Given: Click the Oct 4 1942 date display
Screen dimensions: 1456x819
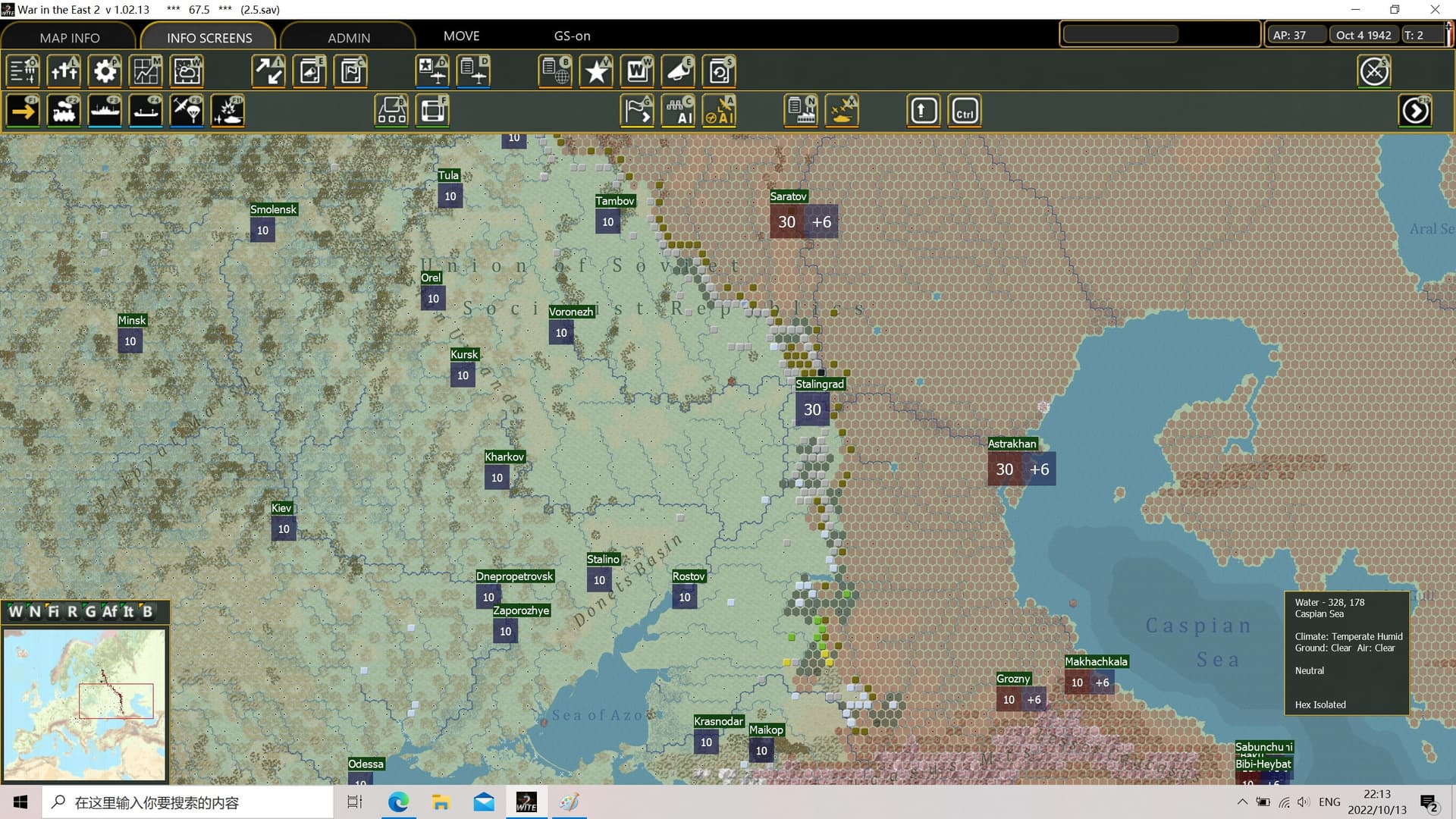Looking at the screenshot, I should point(1363,35).
